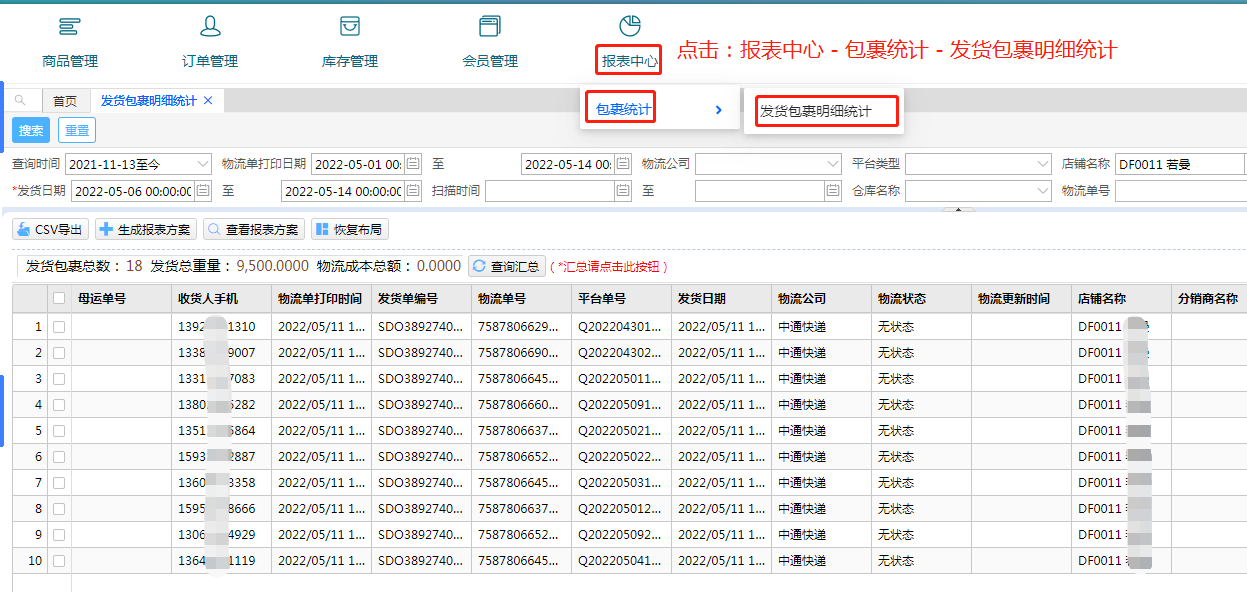Tick the select-all checkbox in table header

coord(59,298)
